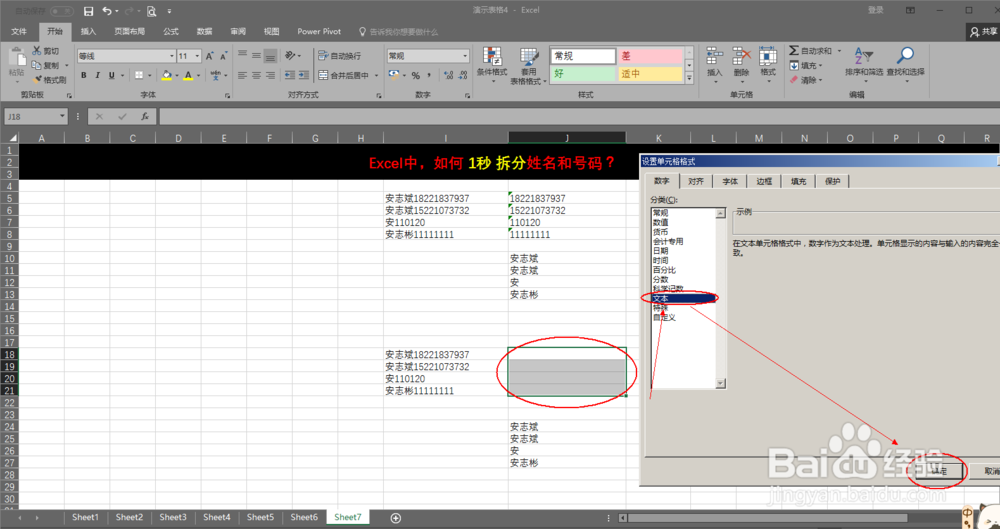Add a new sheet with plus icon
Screen dimensions: 1000x529
point(395,518)
